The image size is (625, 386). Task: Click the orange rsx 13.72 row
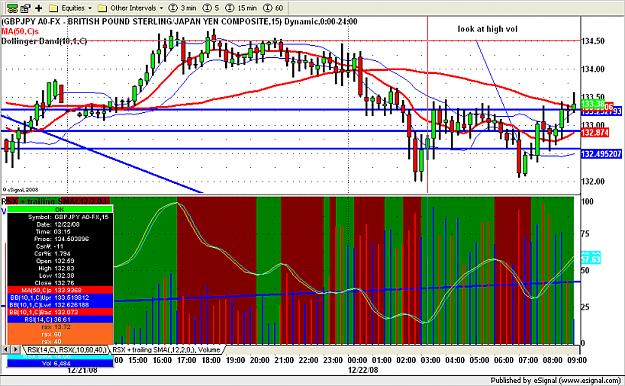pos(60,327)
